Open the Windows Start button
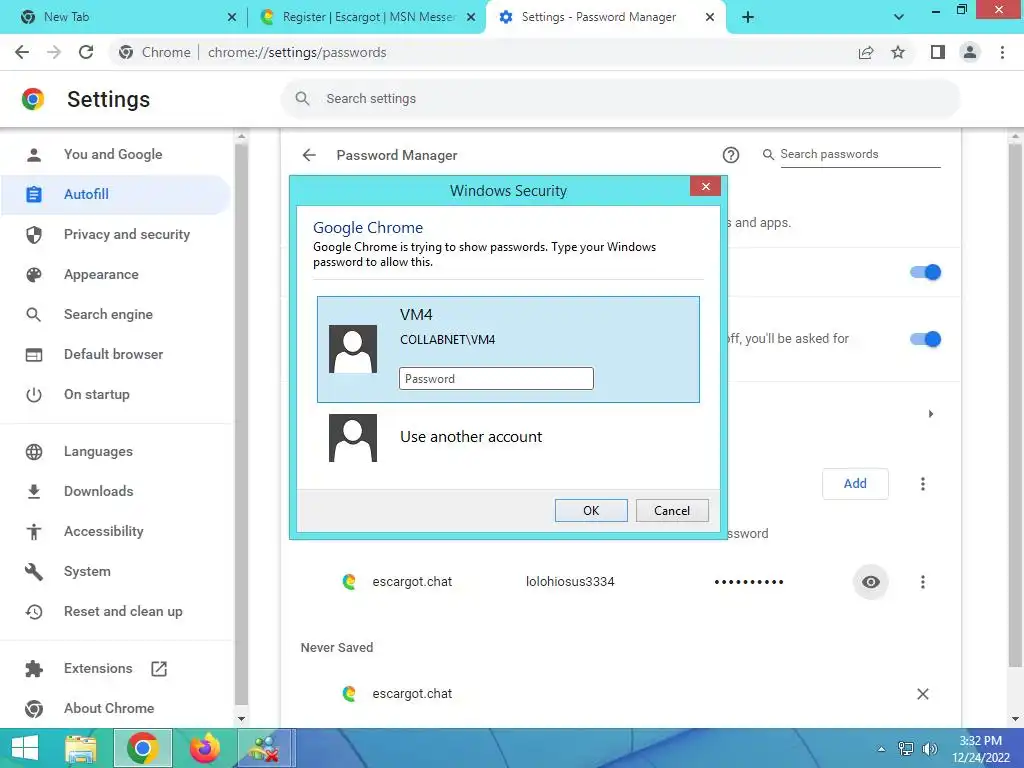Screen dimensions: 1024x768 (25, 748)
